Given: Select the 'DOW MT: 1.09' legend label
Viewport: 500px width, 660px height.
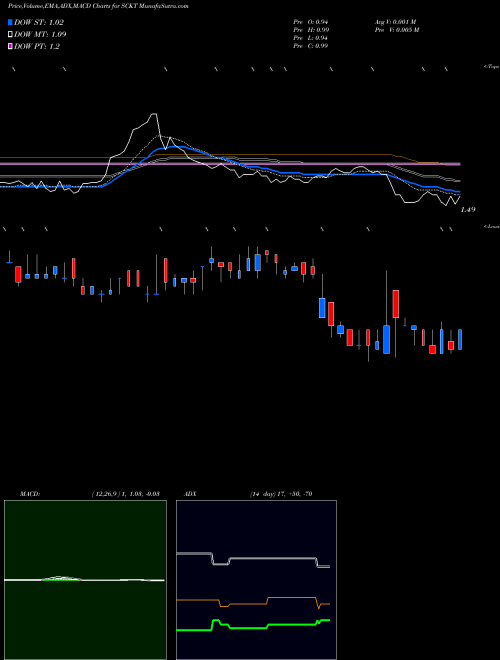Looking at the screenshot, I should pos(40,35).
